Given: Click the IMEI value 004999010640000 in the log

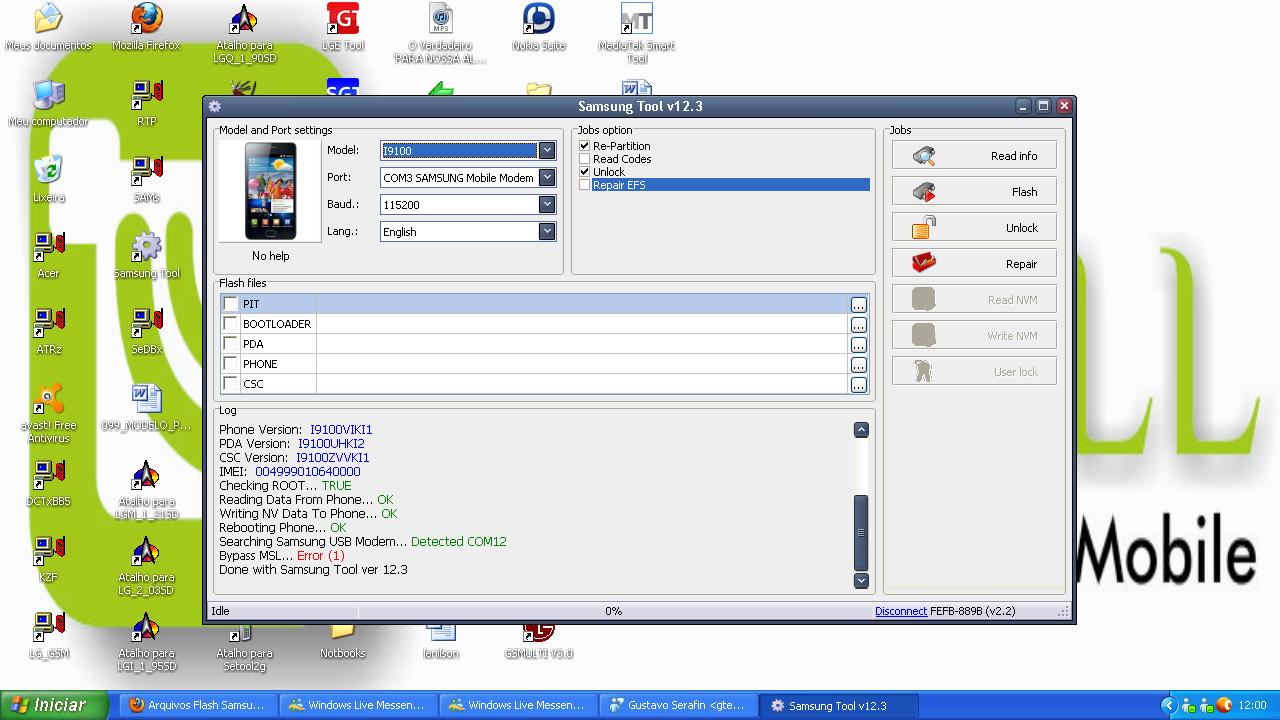Looking at the screenshot, I should click(308, 472).
